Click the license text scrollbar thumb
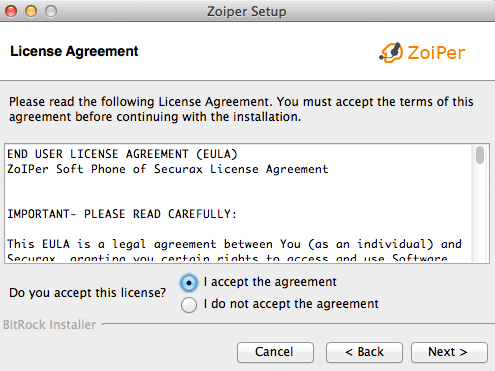The image size is (495, 371). 480,155
